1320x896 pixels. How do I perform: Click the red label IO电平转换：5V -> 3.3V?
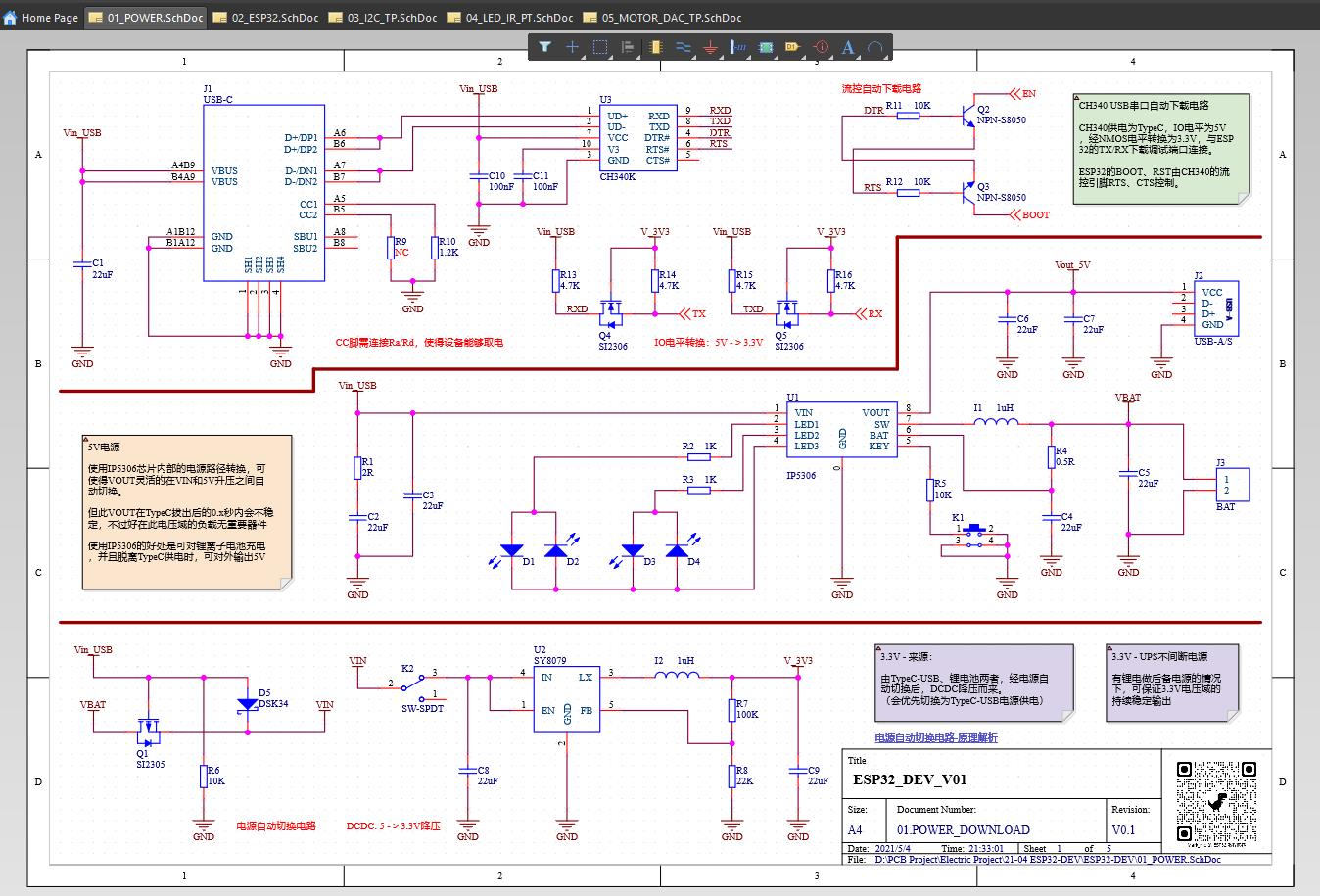(708, 344)
